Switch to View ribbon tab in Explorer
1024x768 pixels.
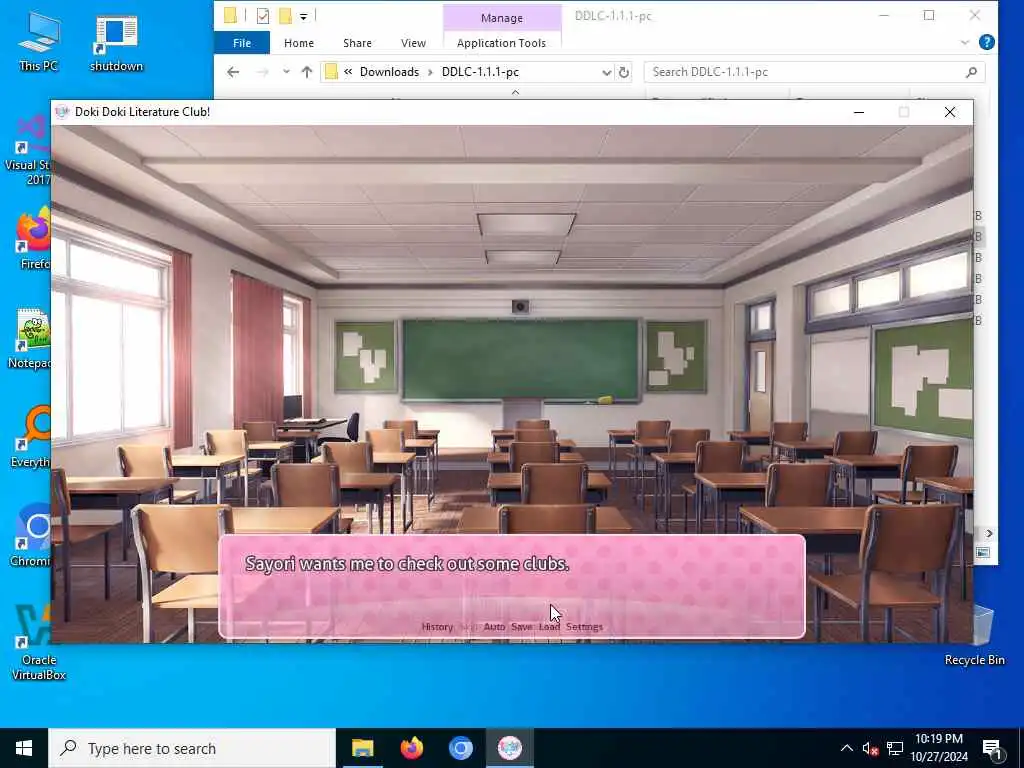[x=413, y=43]
